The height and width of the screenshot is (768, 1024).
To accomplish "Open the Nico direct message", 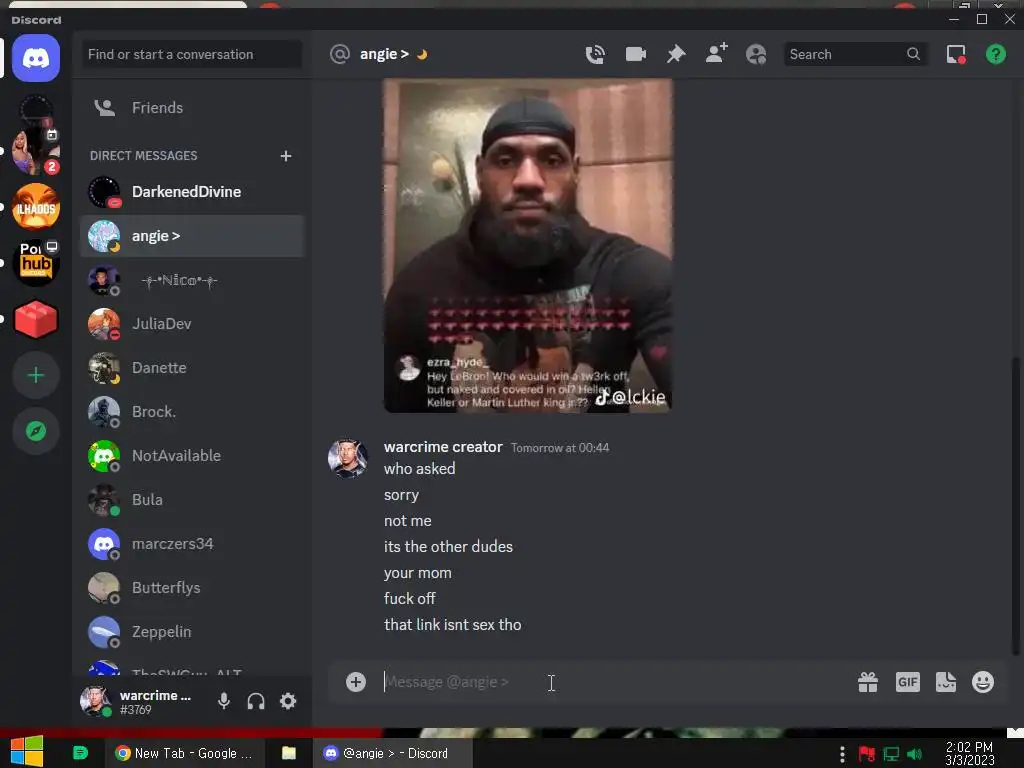I will (x=191, y=280).
